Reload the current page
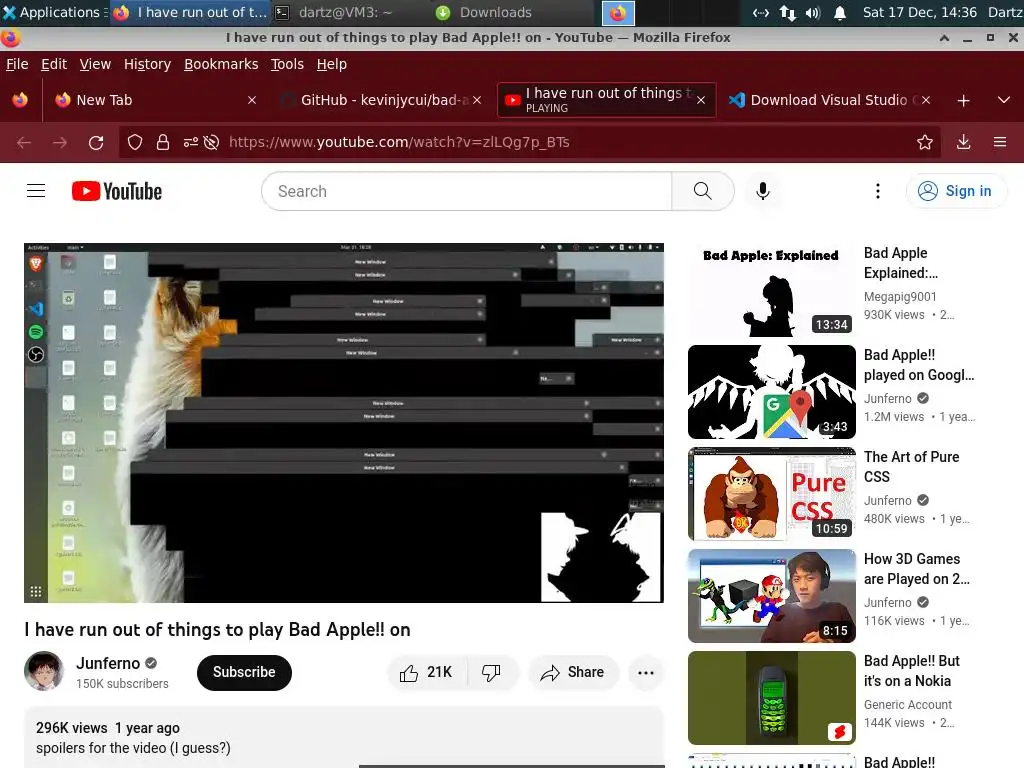 pos(96,142)
